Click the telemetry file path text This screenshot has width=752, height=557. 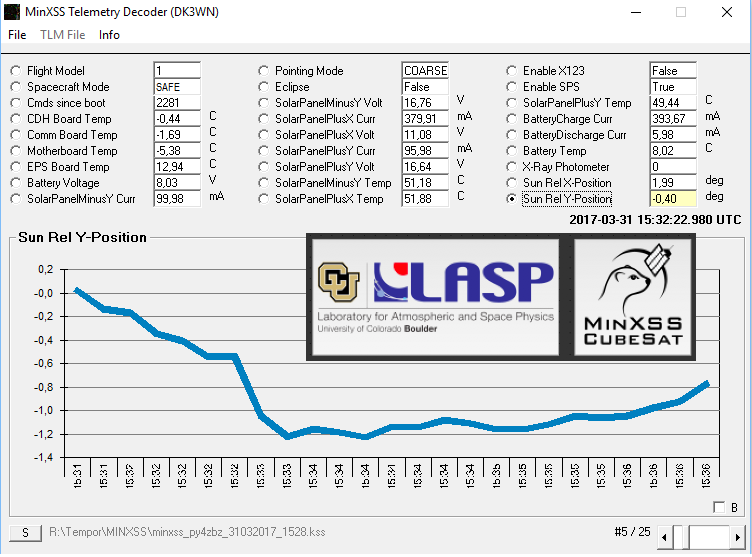[187, 532]
